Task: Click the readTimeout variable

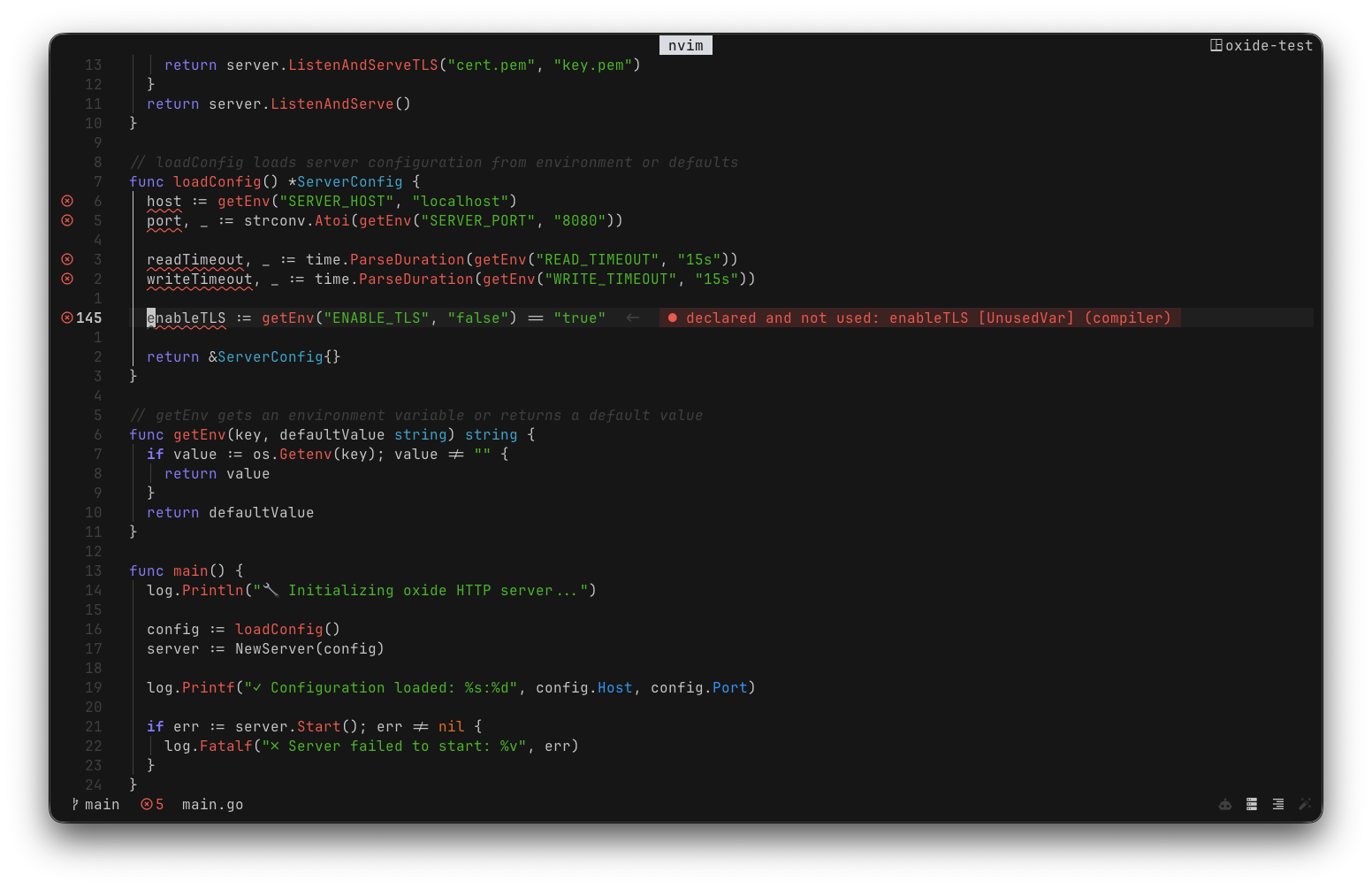Action: click(195, 260)
